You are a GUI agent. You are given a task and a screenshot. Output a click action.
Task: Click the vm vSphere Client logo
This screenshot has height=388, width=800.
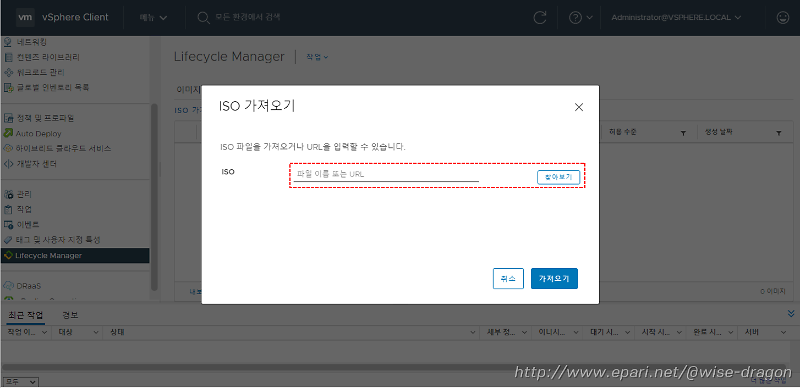62,17
